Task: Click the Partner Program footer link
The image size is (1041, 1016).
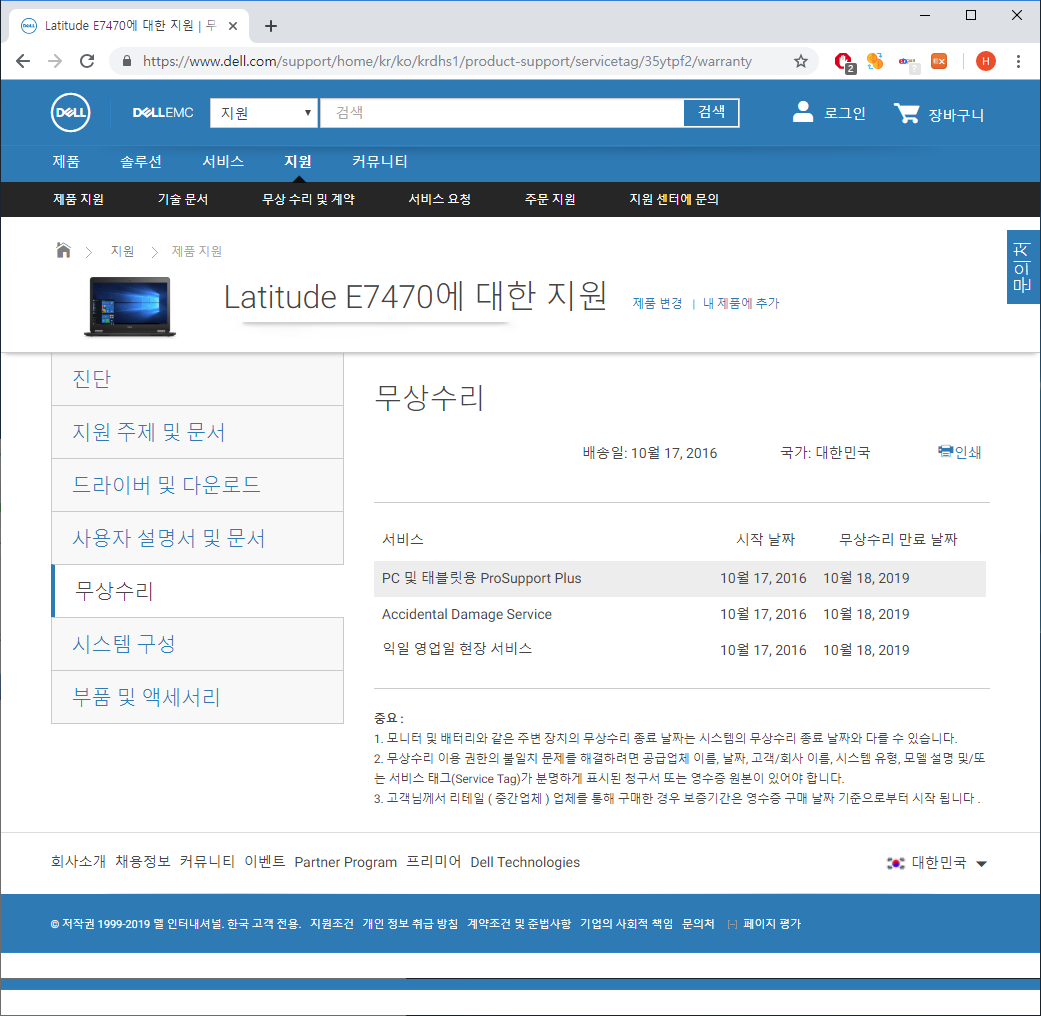Action: click(x=345, y=863)
